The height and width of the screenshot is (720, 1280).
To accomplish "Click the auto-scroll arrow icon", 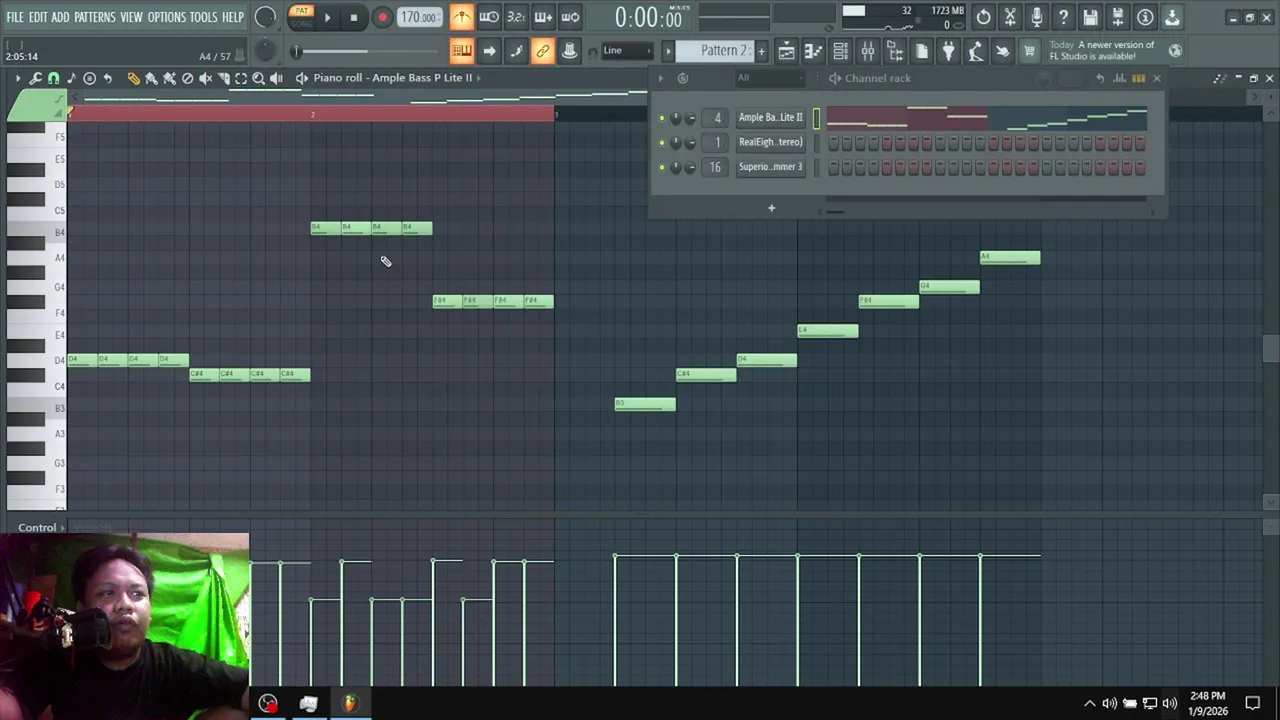I will pyautogui.click(x=489, y=51).
